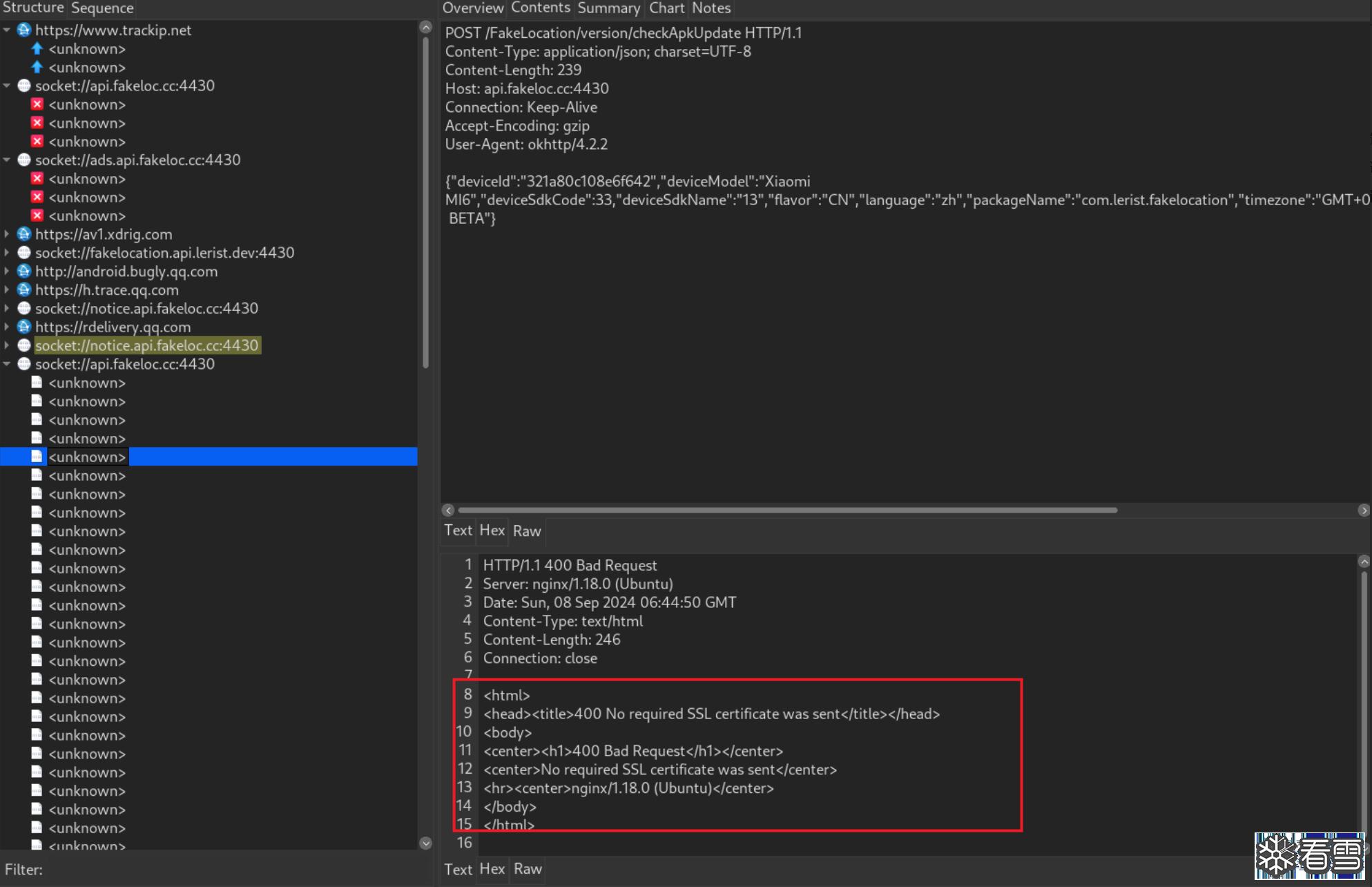
Task: Click the POST /FakeLocation/version/checkApkUpdate request line
Action: click(x=624, y=33)
